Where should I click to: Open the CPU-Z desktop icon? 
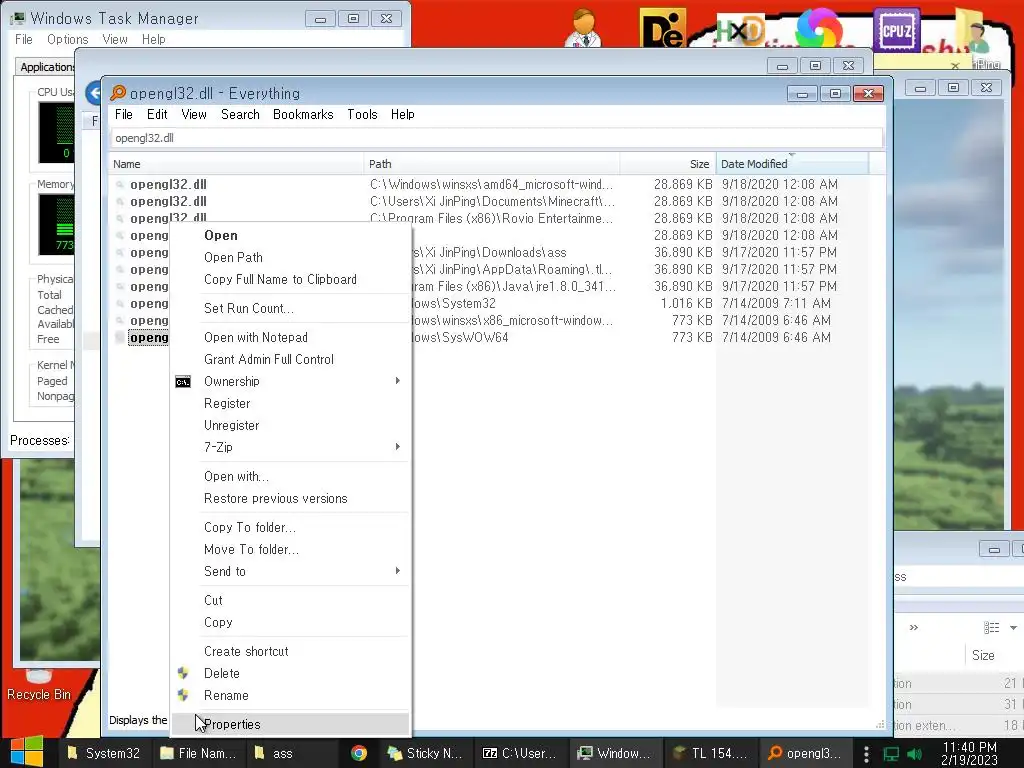pos(896,29)
